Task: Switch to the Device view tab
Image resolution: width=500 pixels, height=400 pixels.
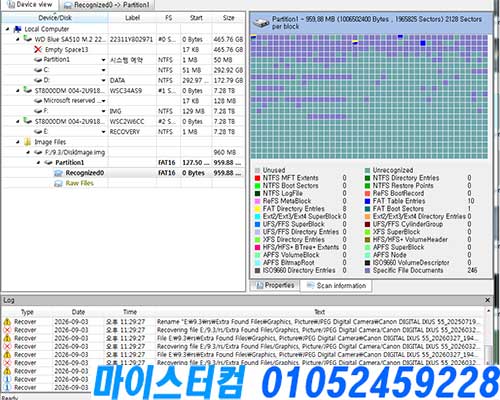Action: click(30, 5)
